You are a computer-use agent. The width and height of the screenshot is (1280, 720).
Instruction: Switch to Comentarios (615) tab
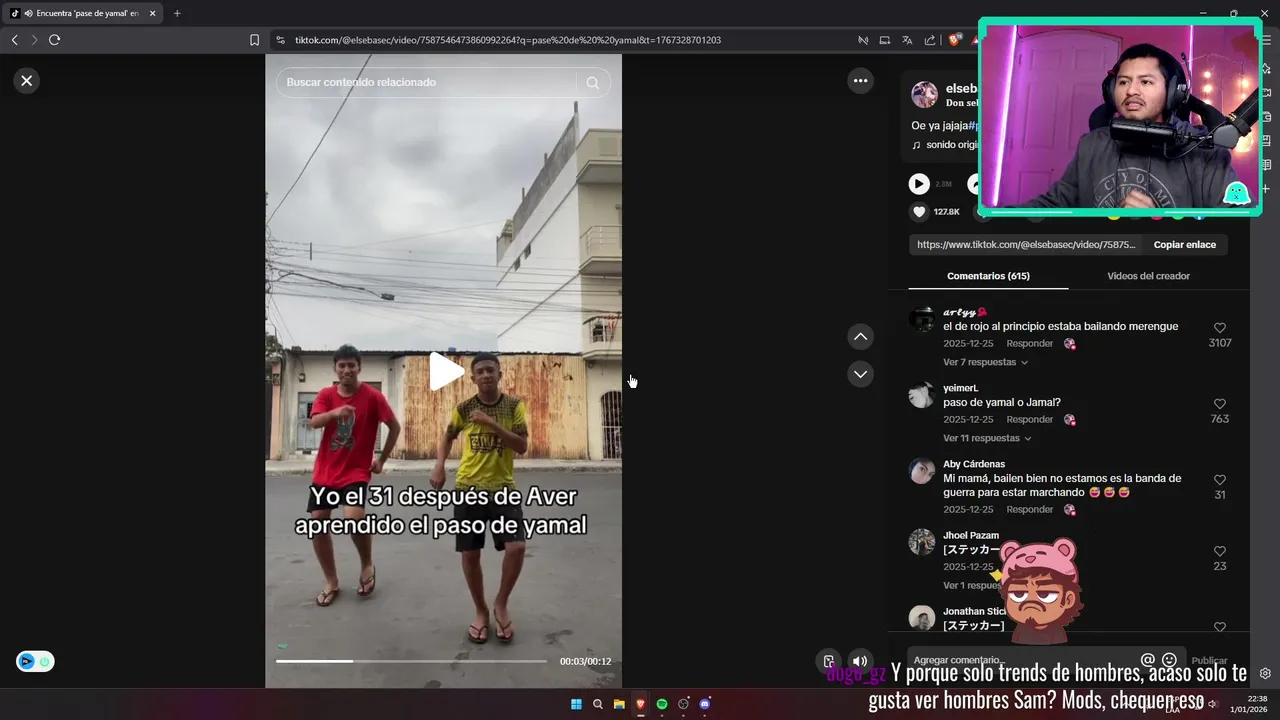click(x=988, y=276)
